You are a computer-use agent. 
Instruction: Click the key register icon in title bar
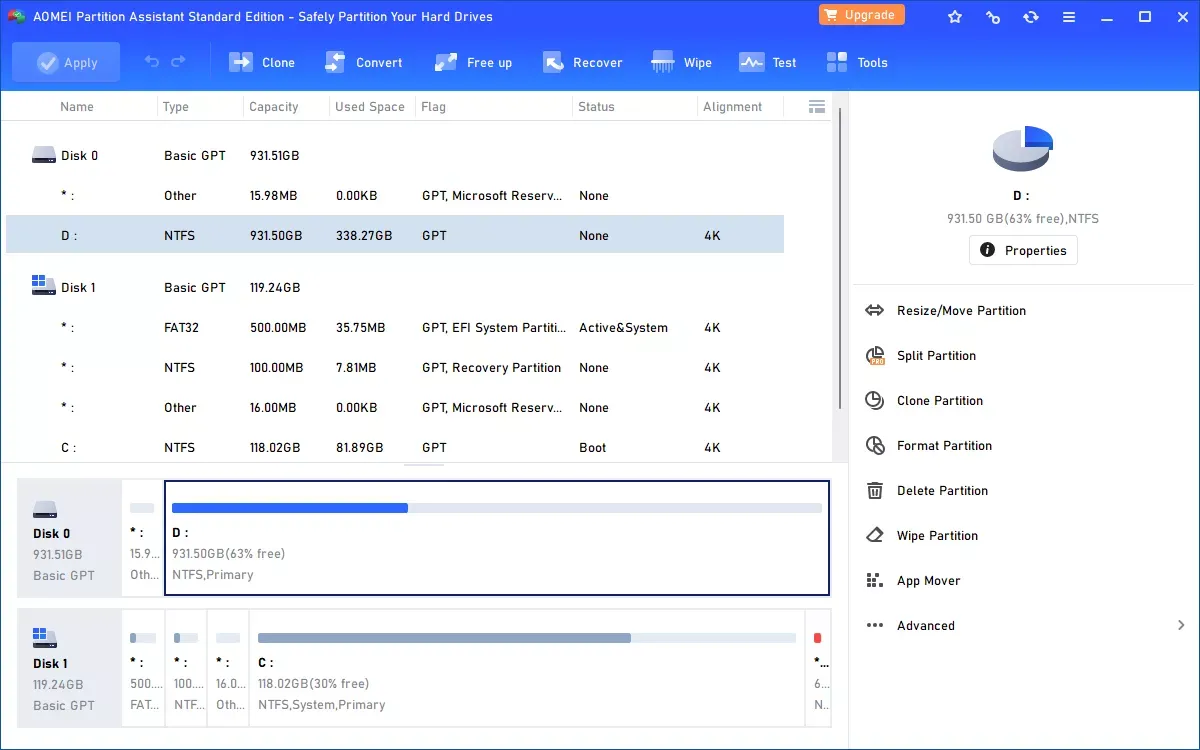[x=993, y=16]
